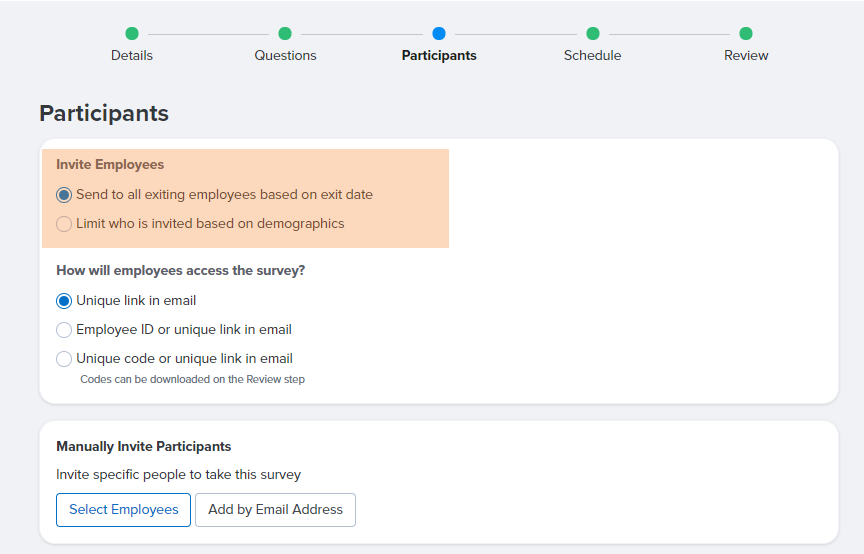864x554 pixels.
Task: Select Unique code or unique link option
Action: [x=64, y=359]
